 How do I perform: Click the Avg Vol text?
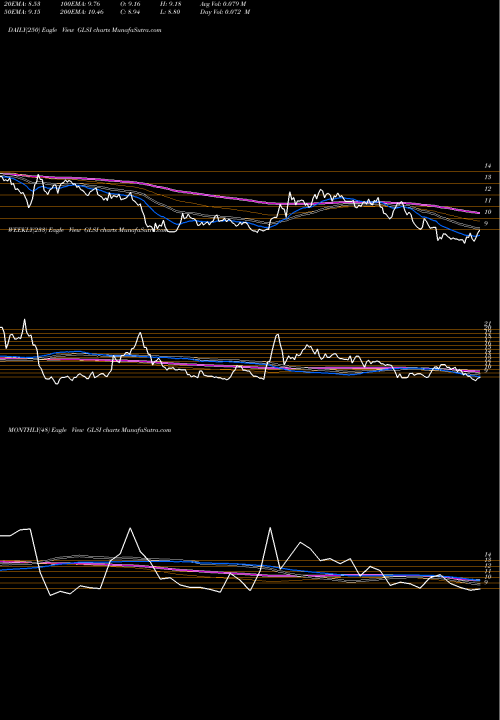[x=223, y=4]
